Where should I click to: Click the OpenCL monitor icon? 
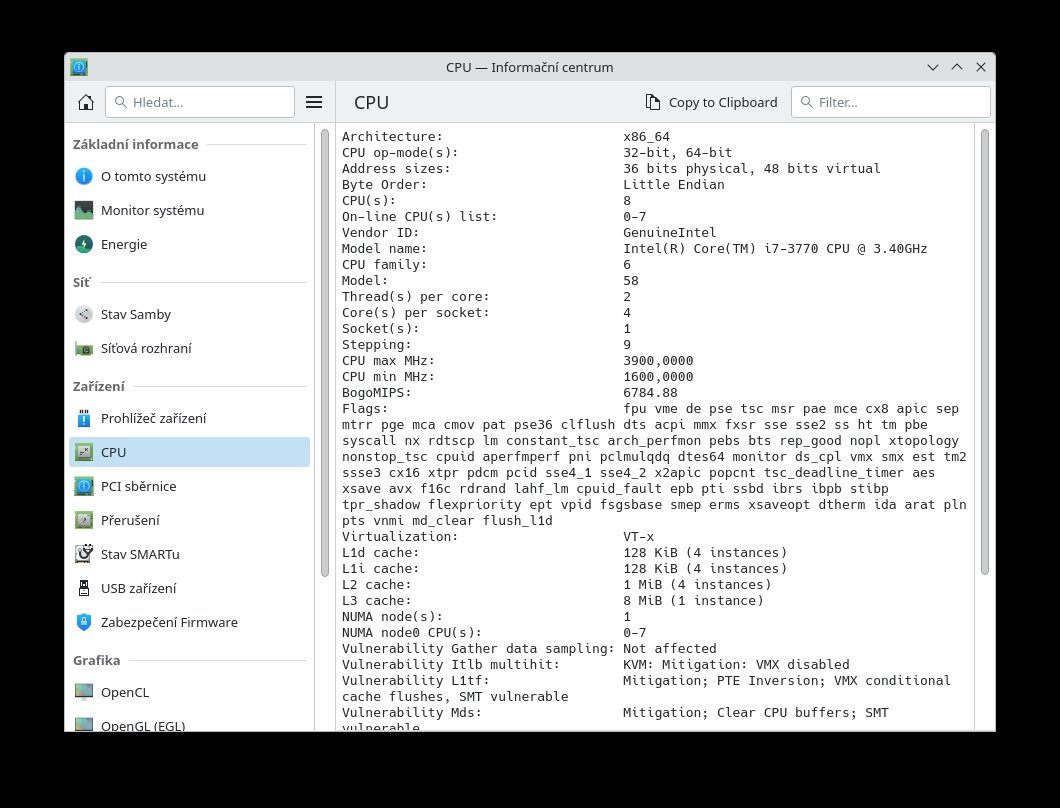pos(84,692)
